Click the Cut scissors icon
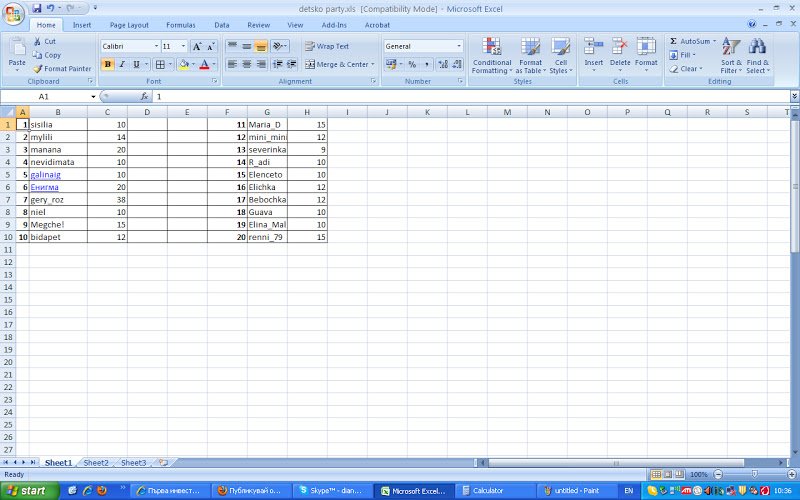 (38, 42)
